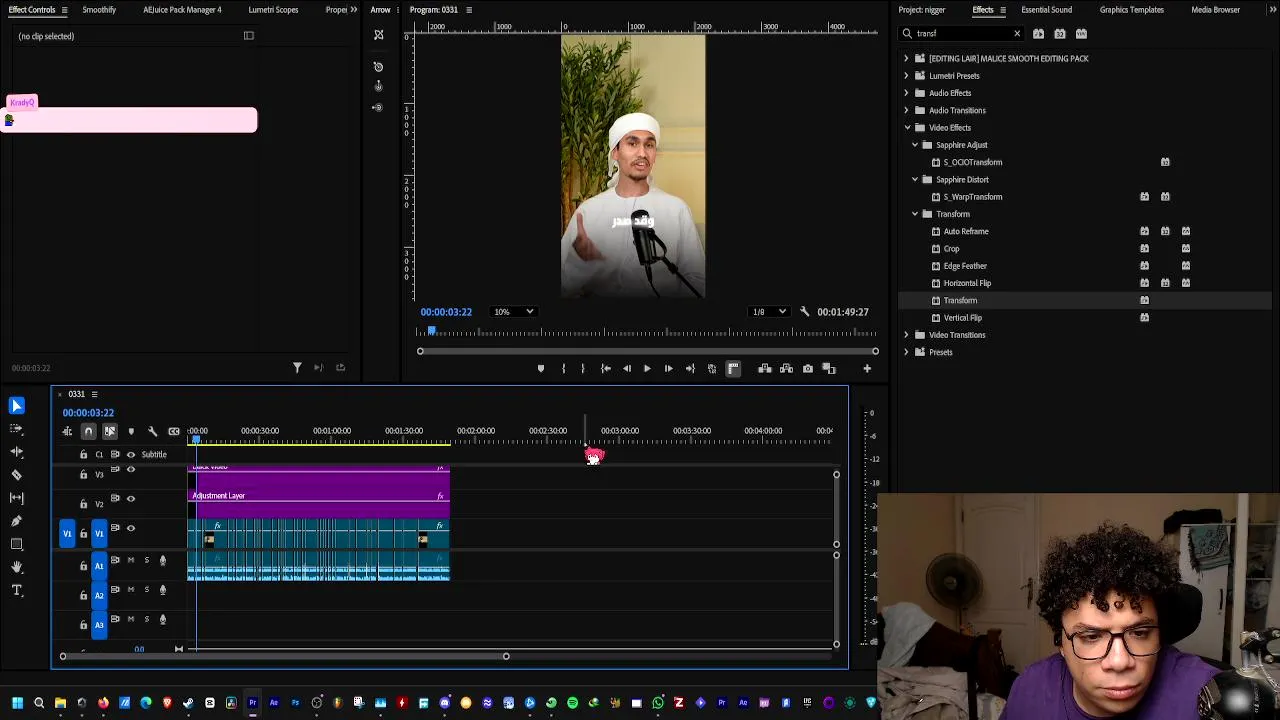Switch to the Essential Sound tab
1280x720 pixels.
coord(1046,10)
